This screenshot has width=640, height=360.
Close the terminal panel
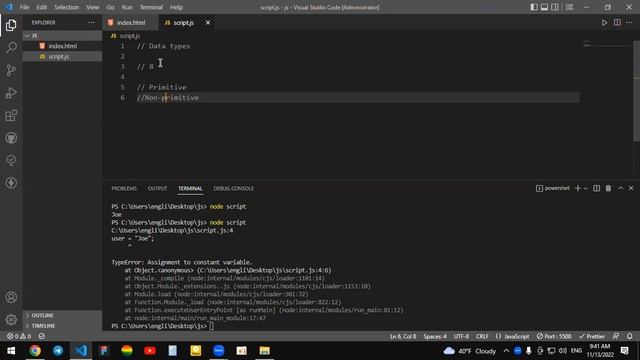[x=631, y=188]
